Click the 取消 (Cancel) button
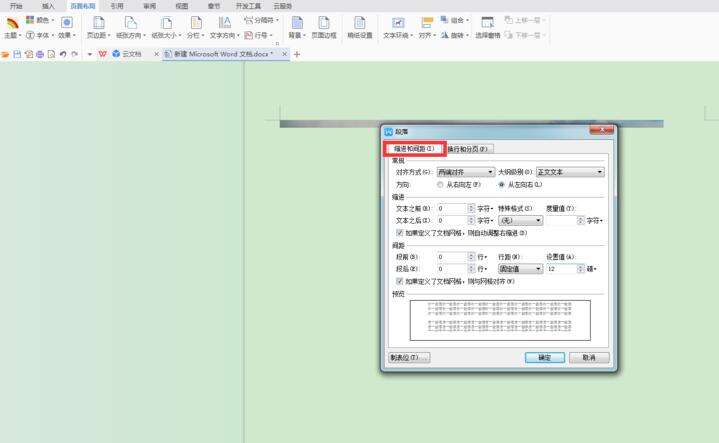This screenshot has height=443, width=719. tap(589, 358)
